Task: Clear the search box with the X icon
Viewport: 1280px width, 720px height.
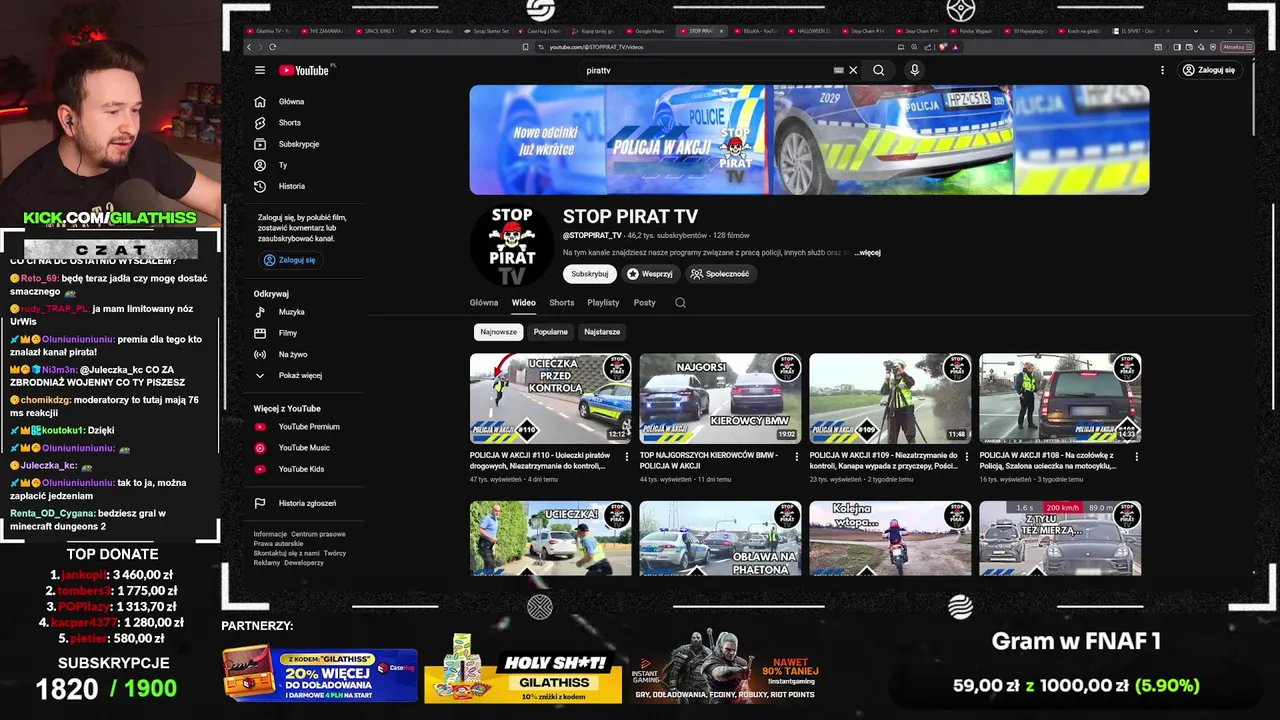Action: 853,70
